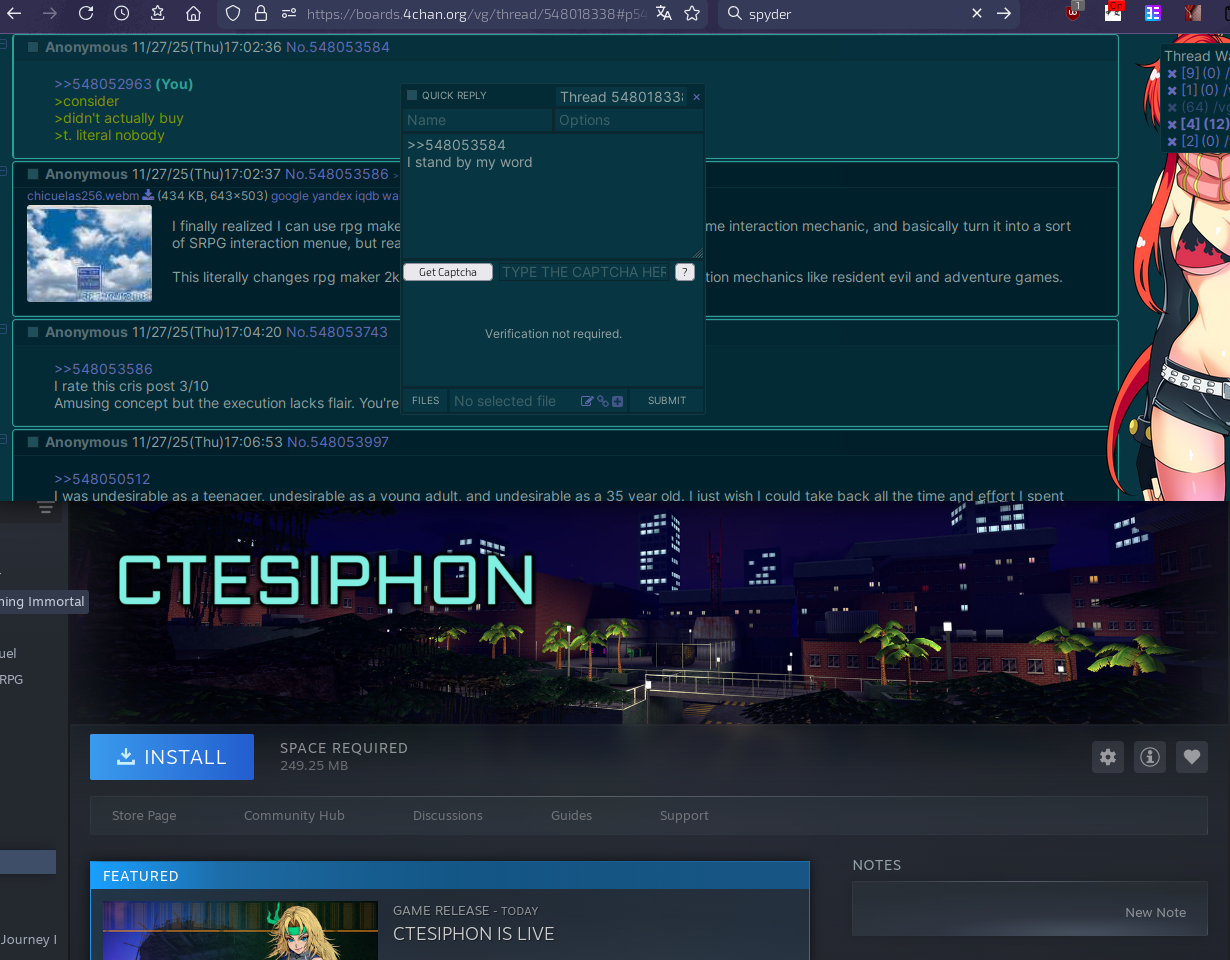Screen dimensions: 1230x960
Task: Open quoted post >>548053586 link
Action: [103, 369]
